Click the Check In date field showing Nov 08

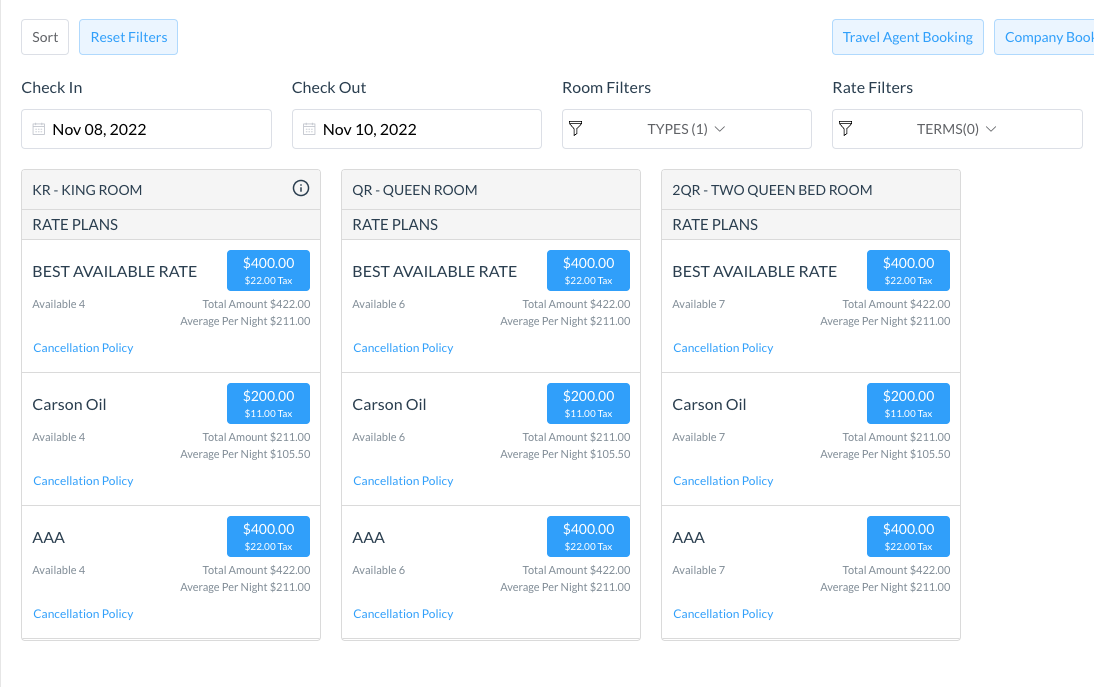[146, 128]
